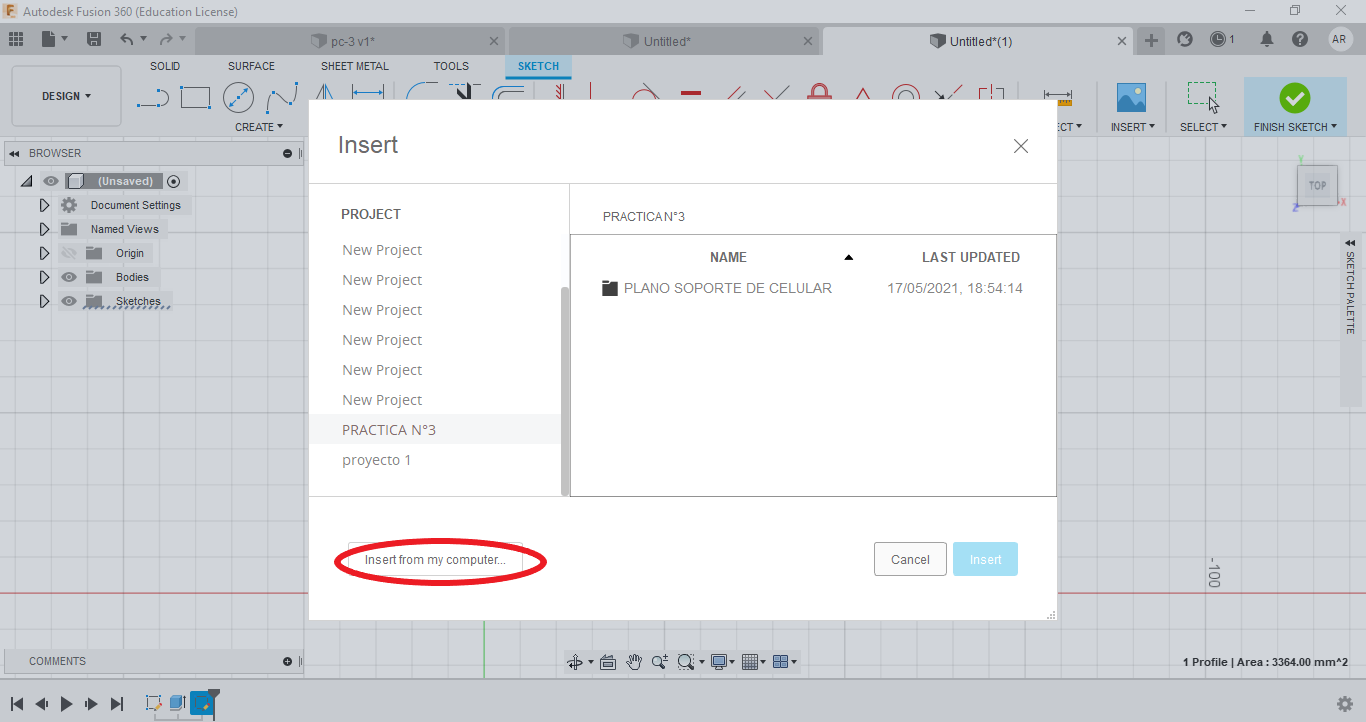Open the Viewports layout dropdown
Image resolution: width=1366 pixels, height=722 pixels.
tap(785, 661)
